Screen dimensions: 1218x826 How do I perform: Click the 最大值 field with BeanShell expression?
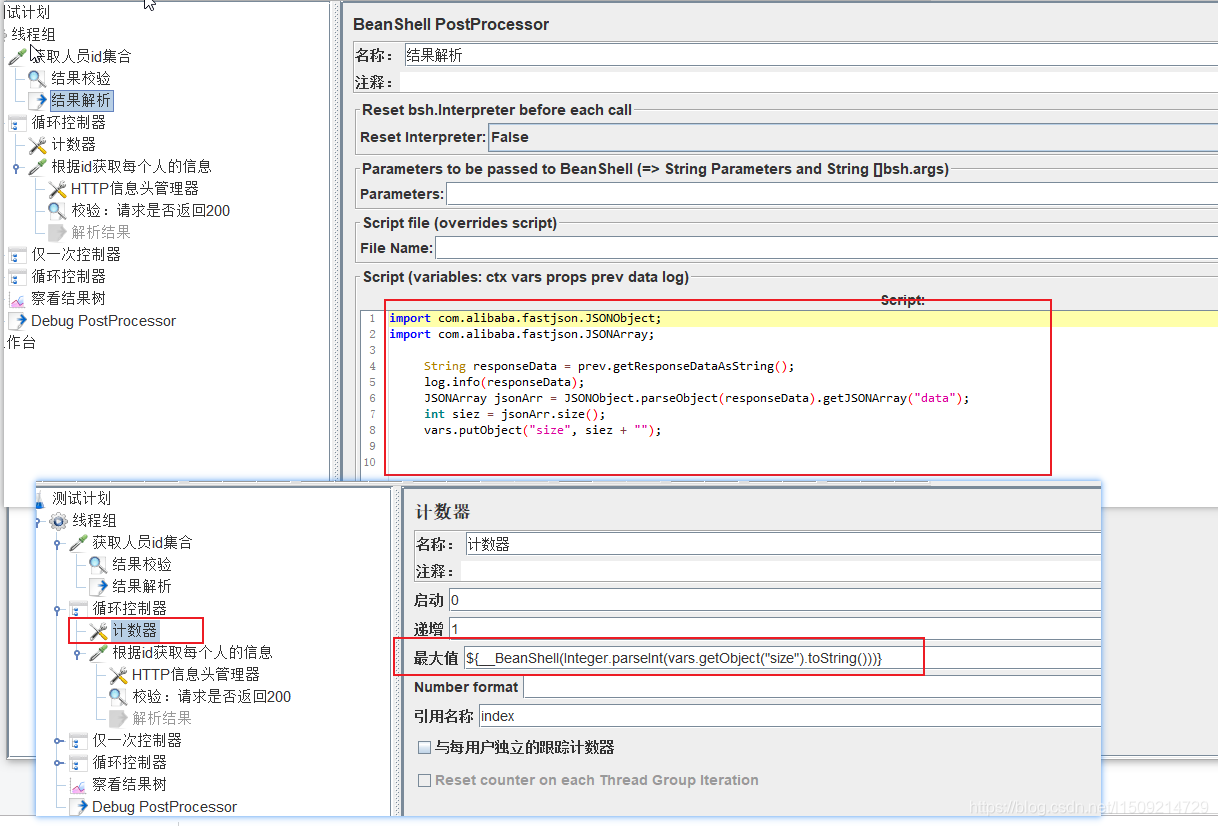782,658
